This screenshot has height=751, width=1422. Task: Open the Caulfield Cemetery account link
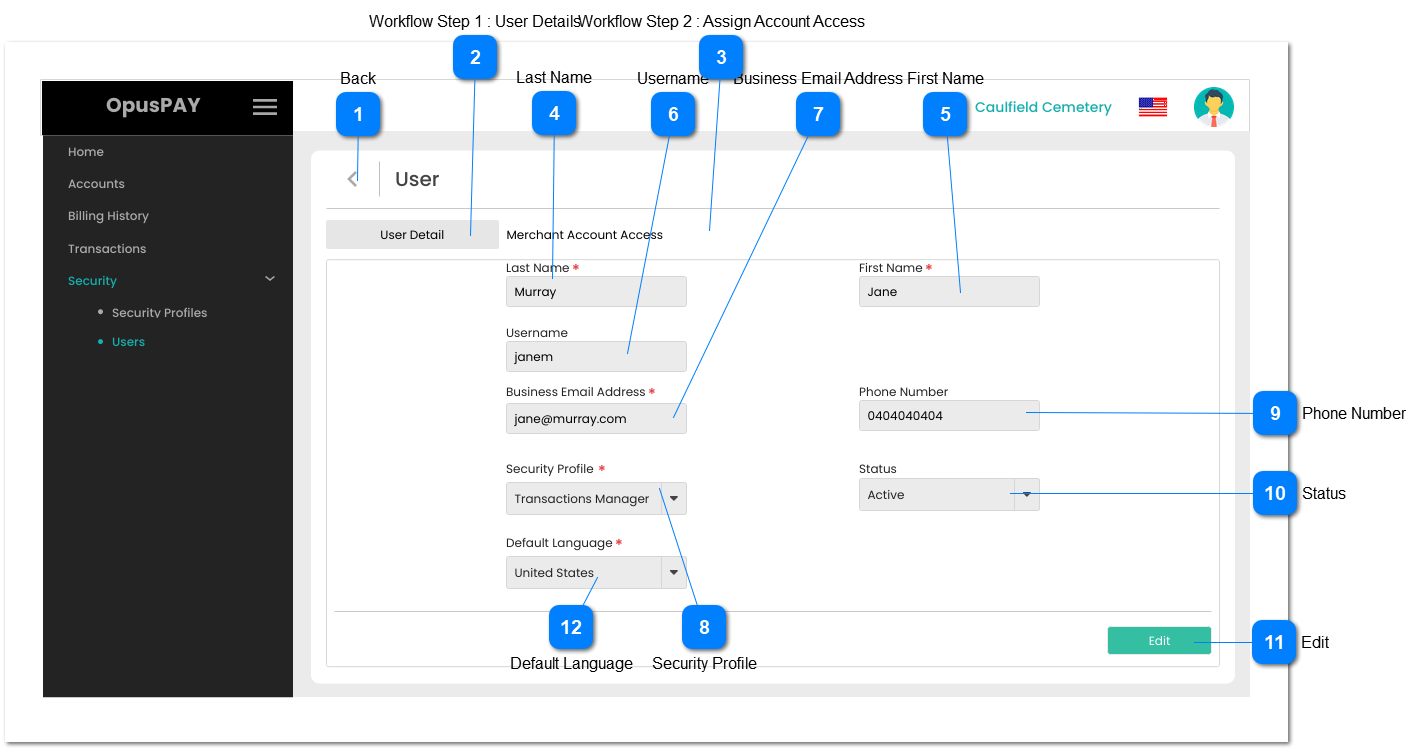point(1043,106)
